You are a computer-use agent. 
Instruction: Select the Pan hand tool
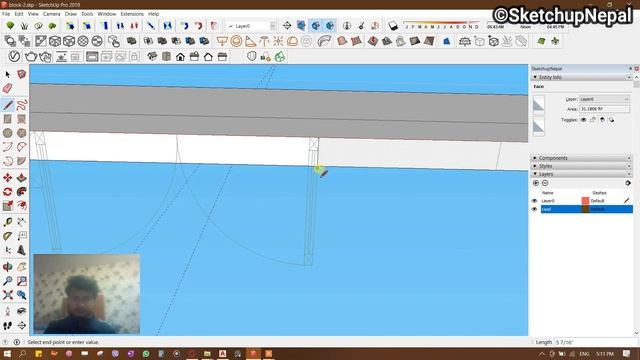click(22, 267)
